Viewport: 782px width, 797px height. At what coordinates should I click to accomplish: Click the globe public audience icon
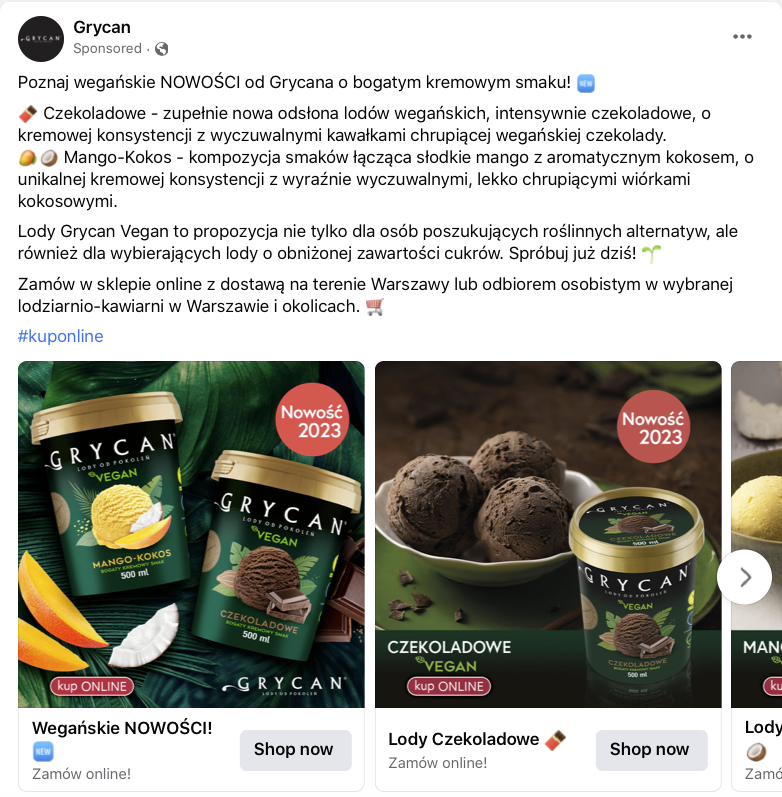pyautogui.click(x=162, y=49)
